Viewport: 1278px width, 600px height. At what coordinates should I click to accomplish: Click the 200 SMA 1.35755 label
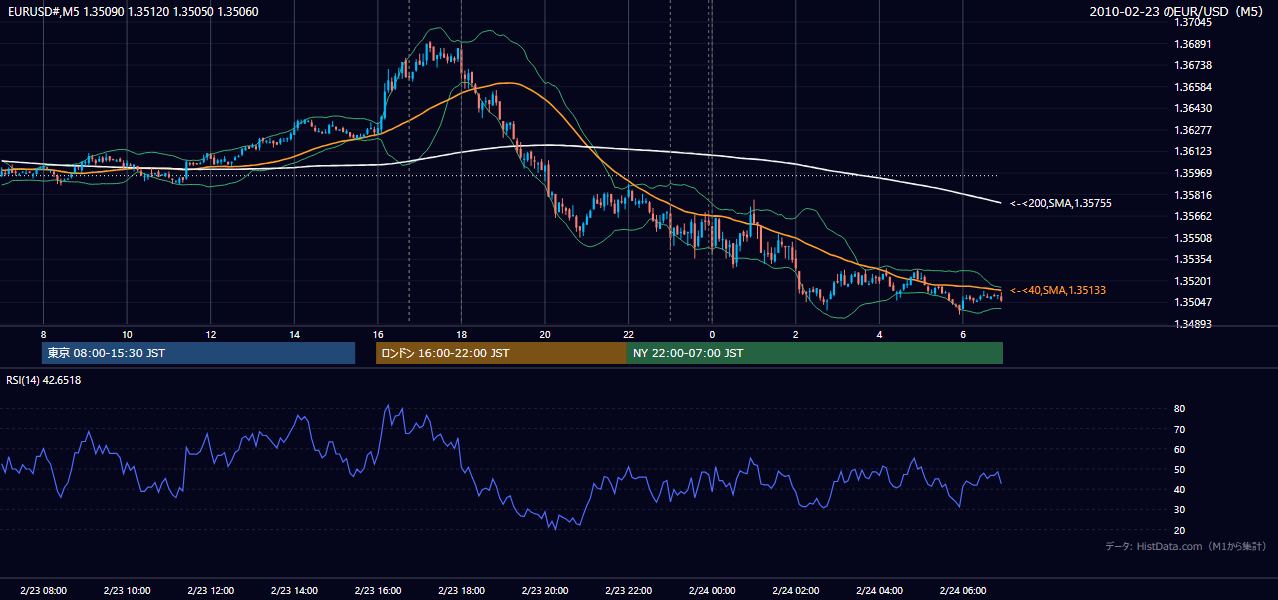coord(1061,203)
